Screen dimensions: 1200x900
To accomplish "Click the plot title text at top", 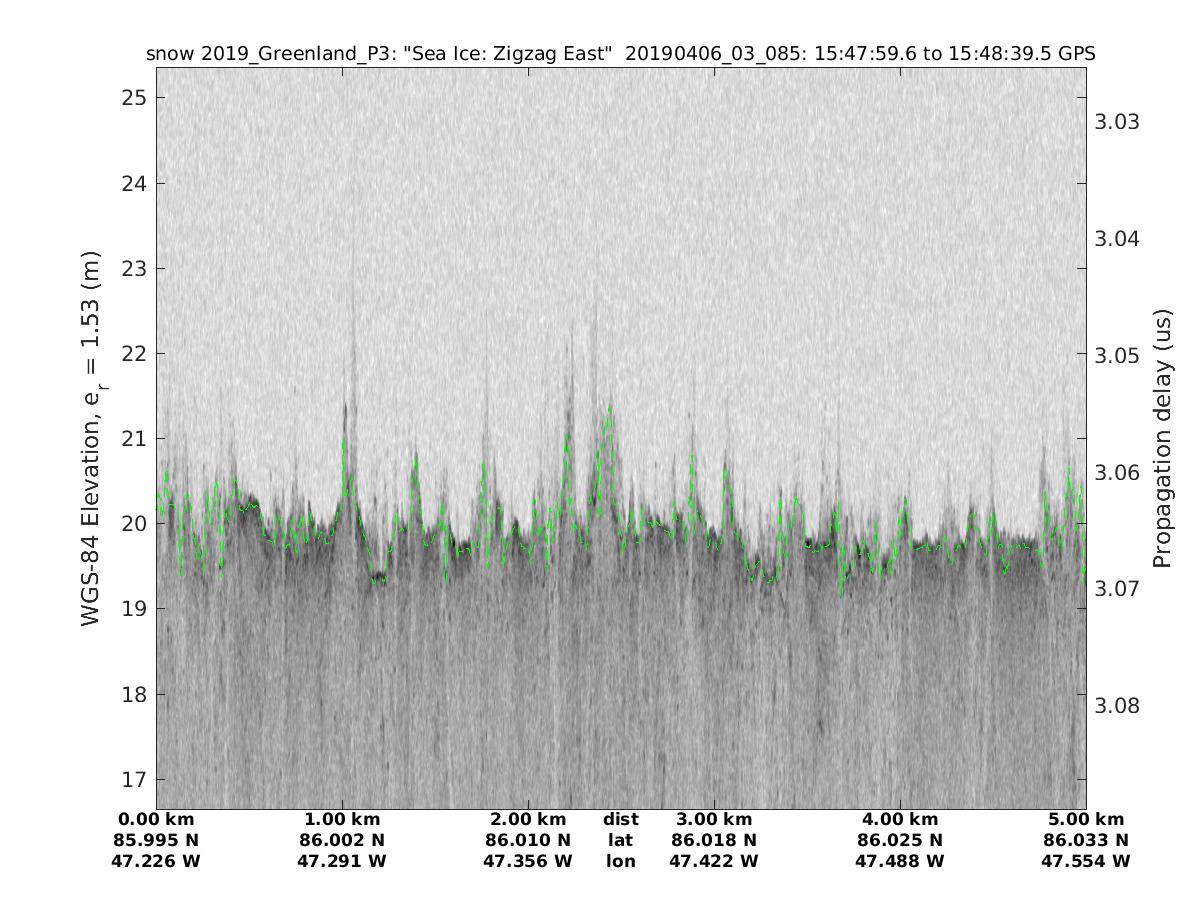I will click(620, 54).
